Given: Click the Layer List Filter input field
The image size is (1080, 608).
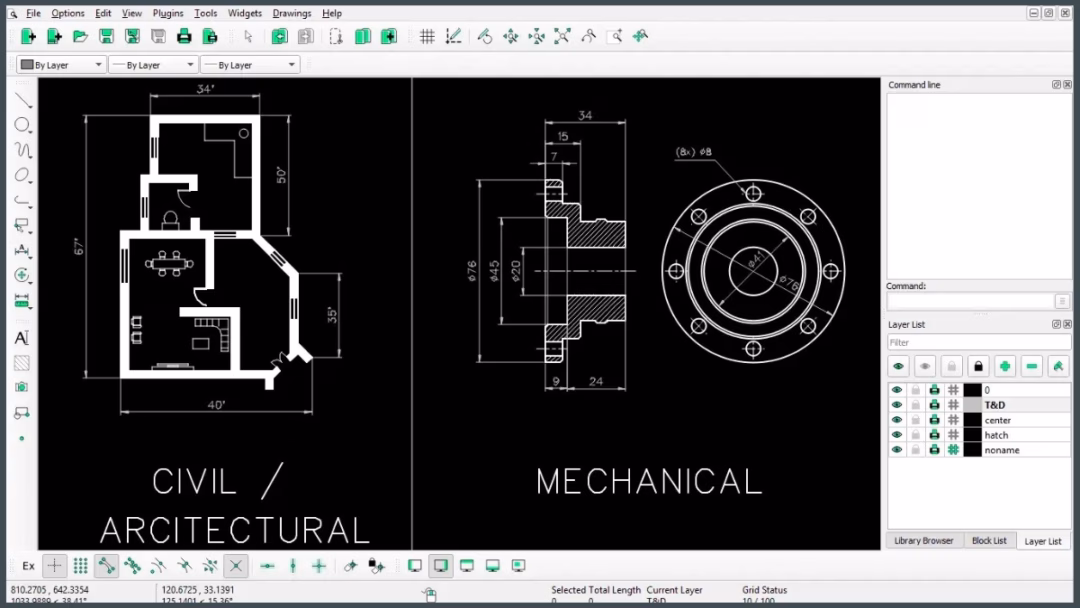Looking at the screenshot, I should point(978,343).
